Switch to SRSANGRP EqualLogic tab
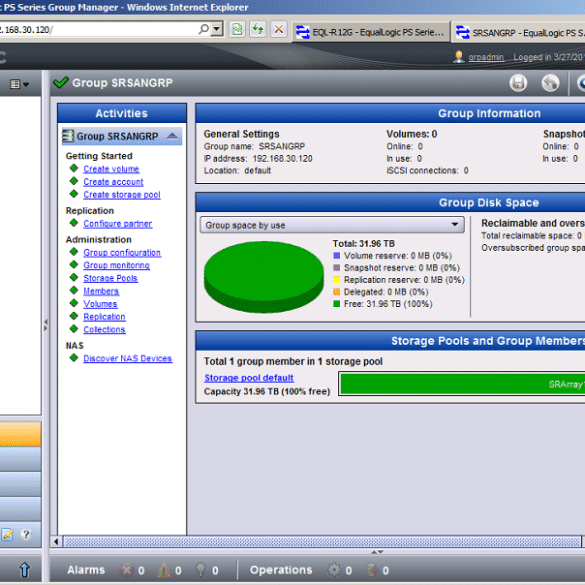The width and height of the screenshot is (585, 585). [519, 32]
